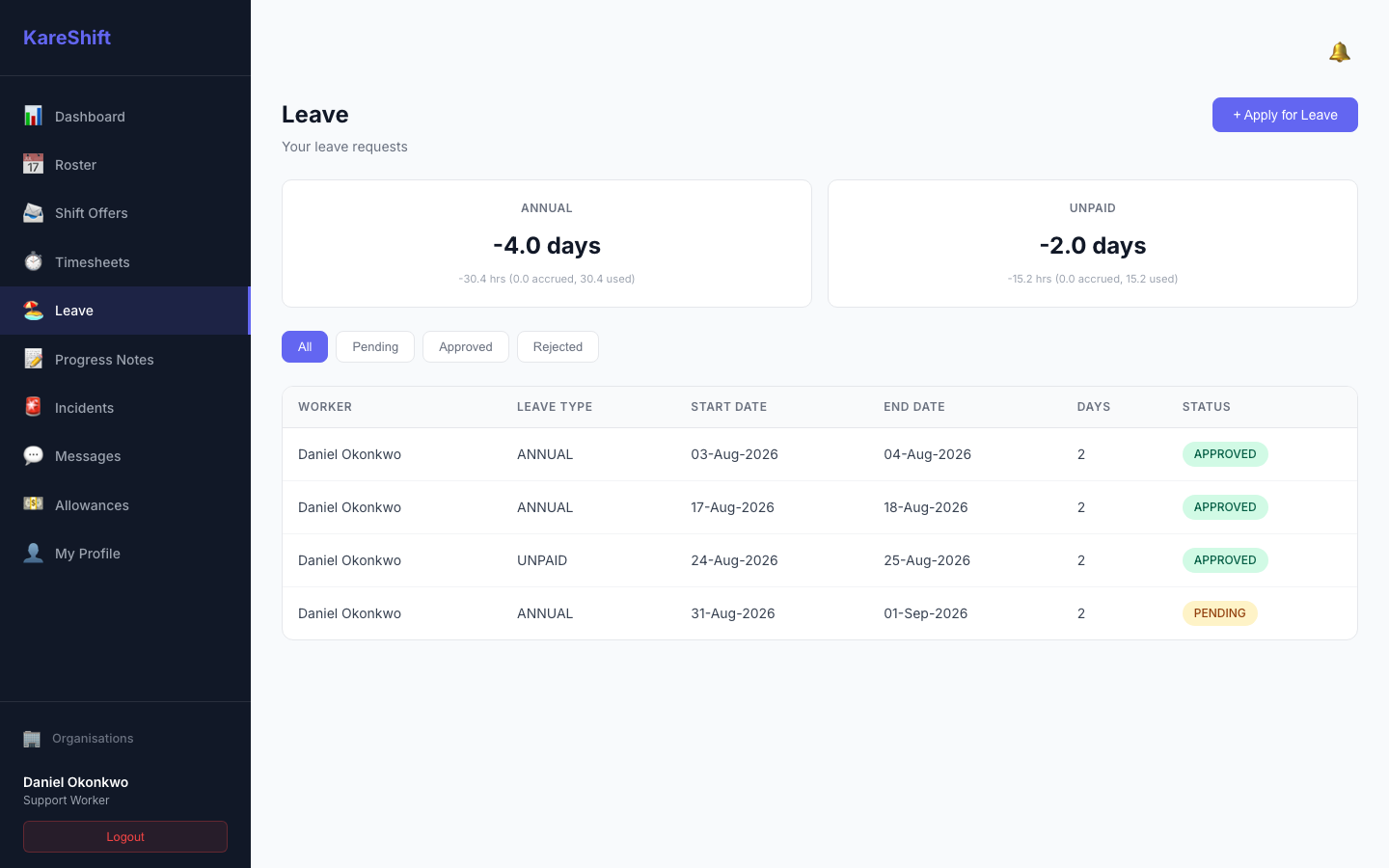Click the DAYS column header
The height and width of the screenshot is (868, 1389).
[1094, 407]
